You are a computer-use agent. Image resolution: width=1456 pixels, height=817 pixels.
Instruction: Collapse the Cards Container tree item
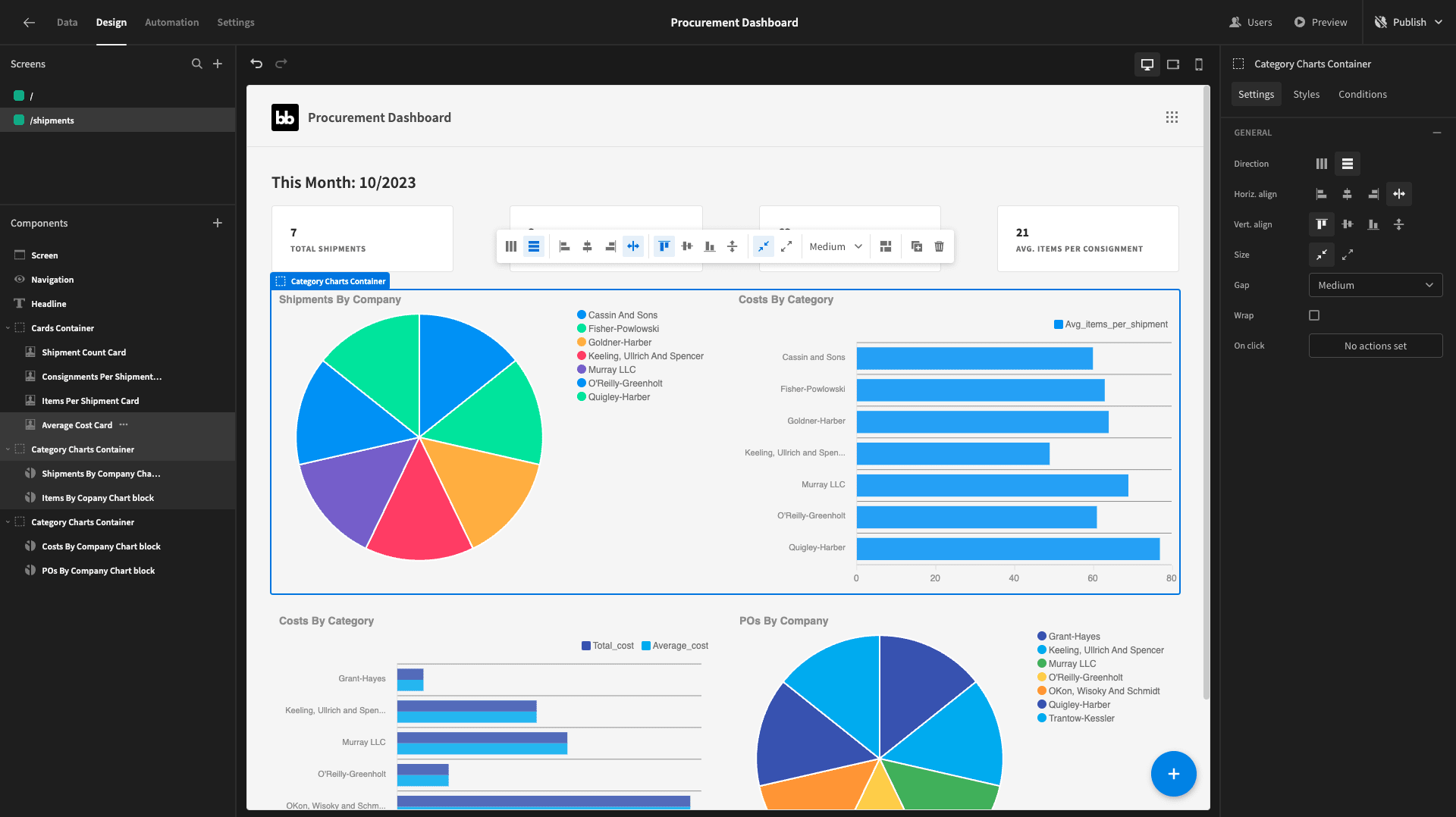click(x=8, y=328)
